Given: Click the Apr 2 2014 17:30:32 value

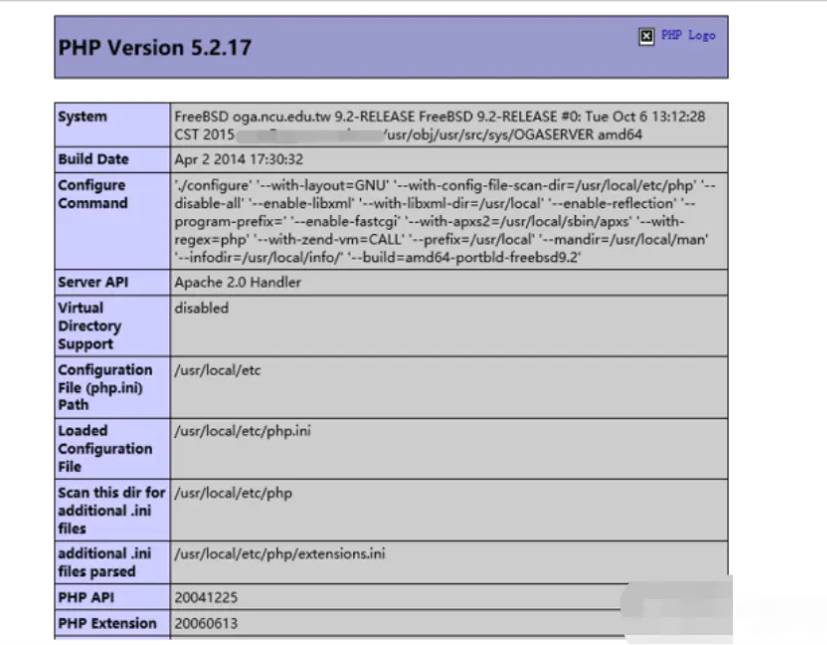Looking at the screenshot, I should 239,159.
